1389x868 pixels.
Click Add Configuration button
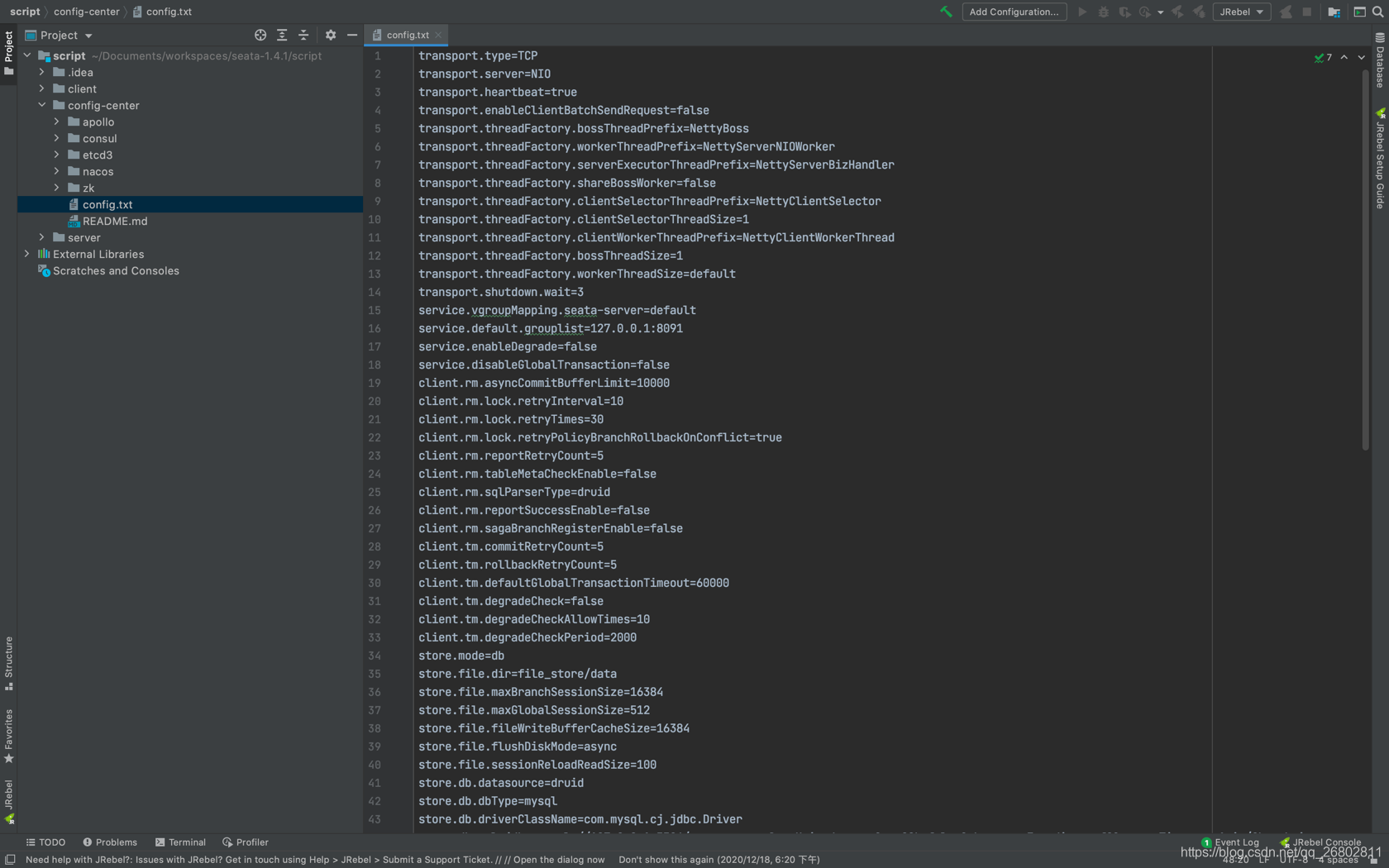pos(1014,12)
